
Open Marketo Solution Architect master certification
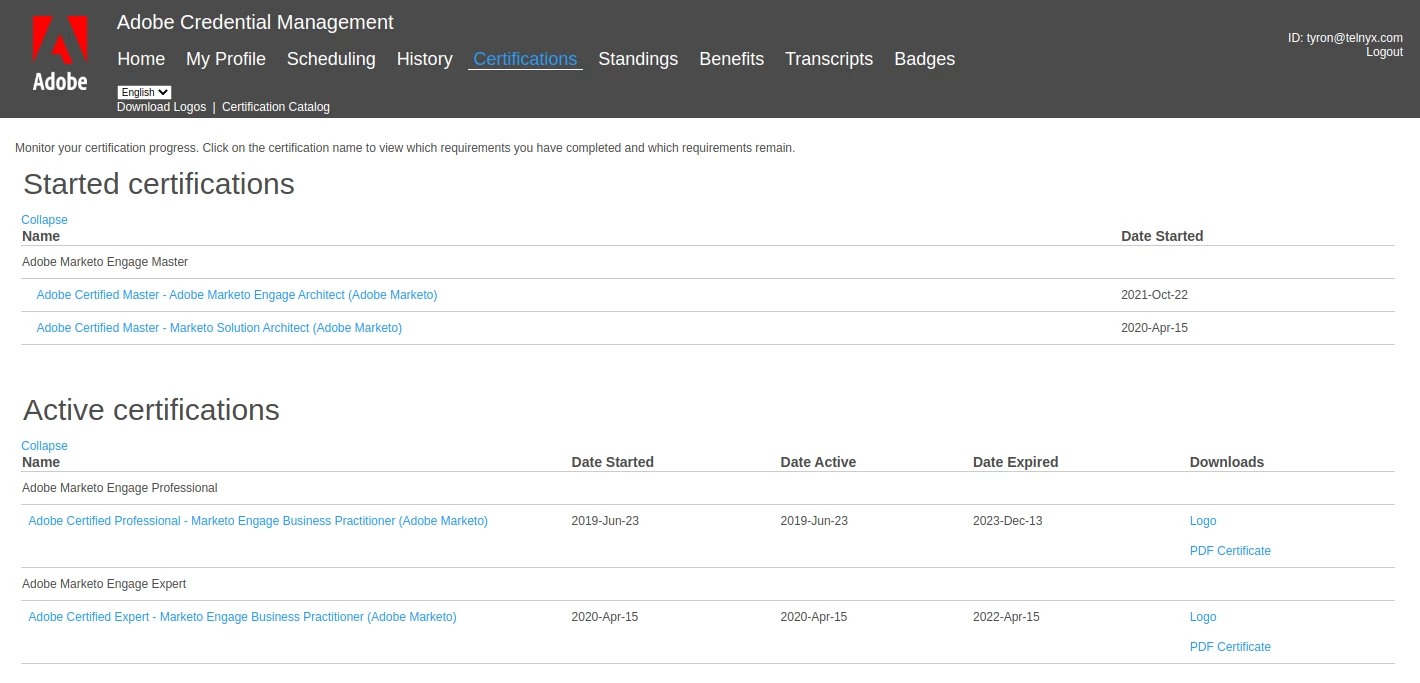tap(219, 328)
